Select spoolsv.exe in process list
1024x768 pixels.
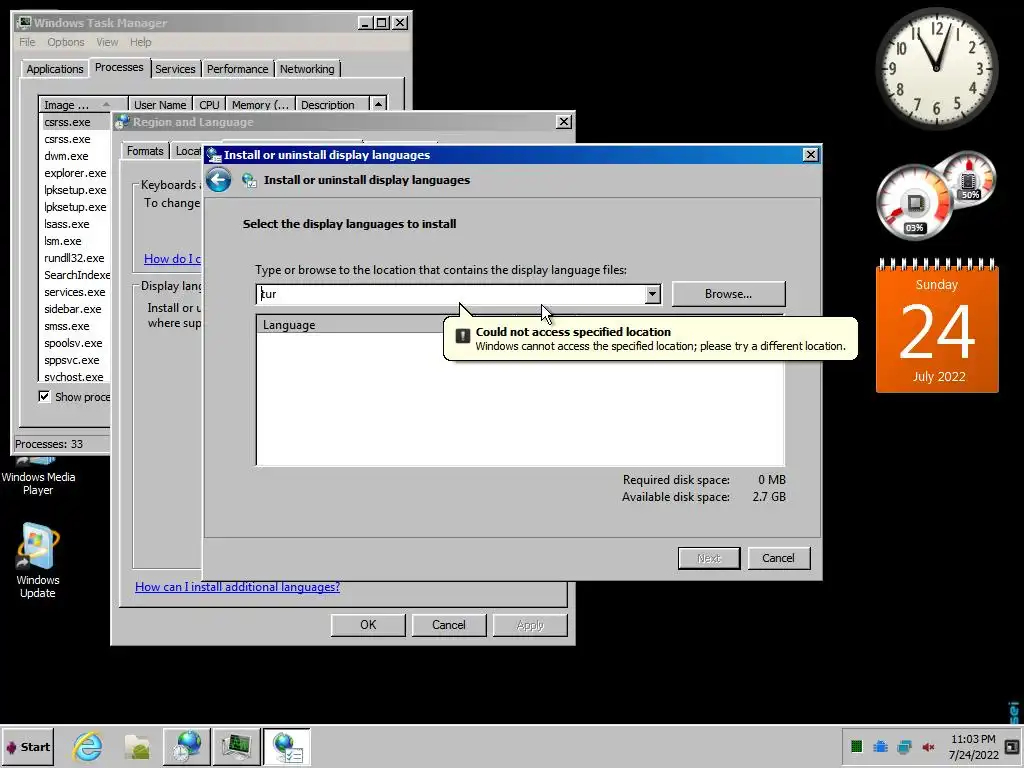click(75, 343)
